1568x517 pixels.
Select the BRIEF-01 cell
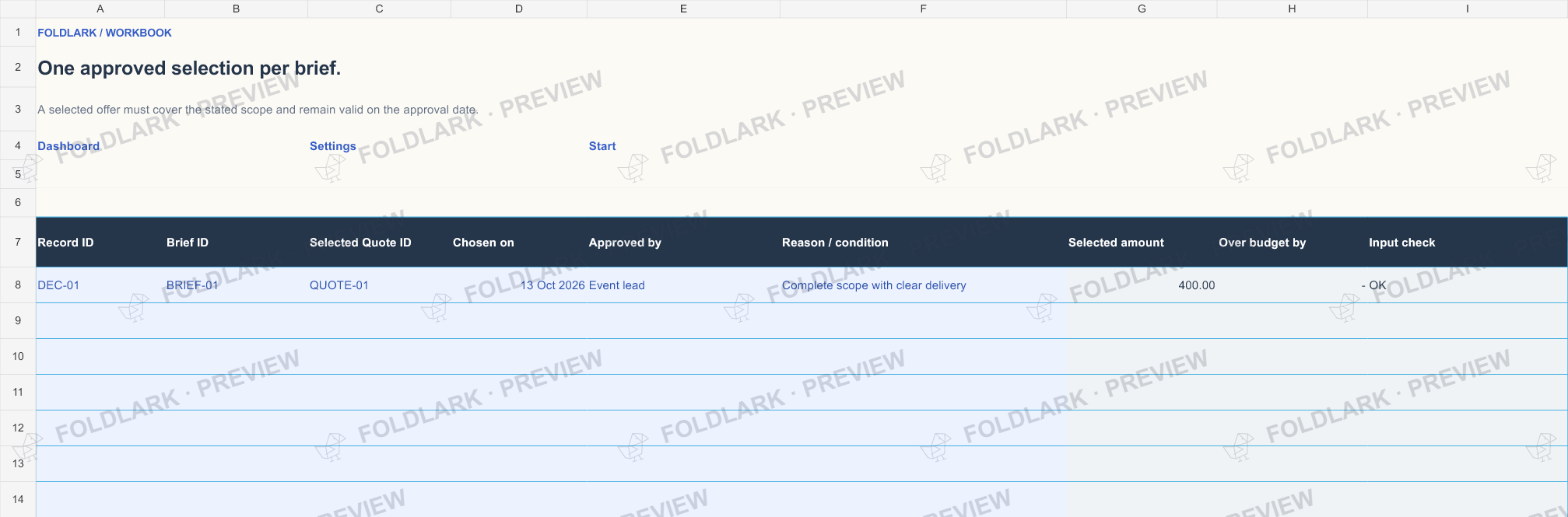237,285
